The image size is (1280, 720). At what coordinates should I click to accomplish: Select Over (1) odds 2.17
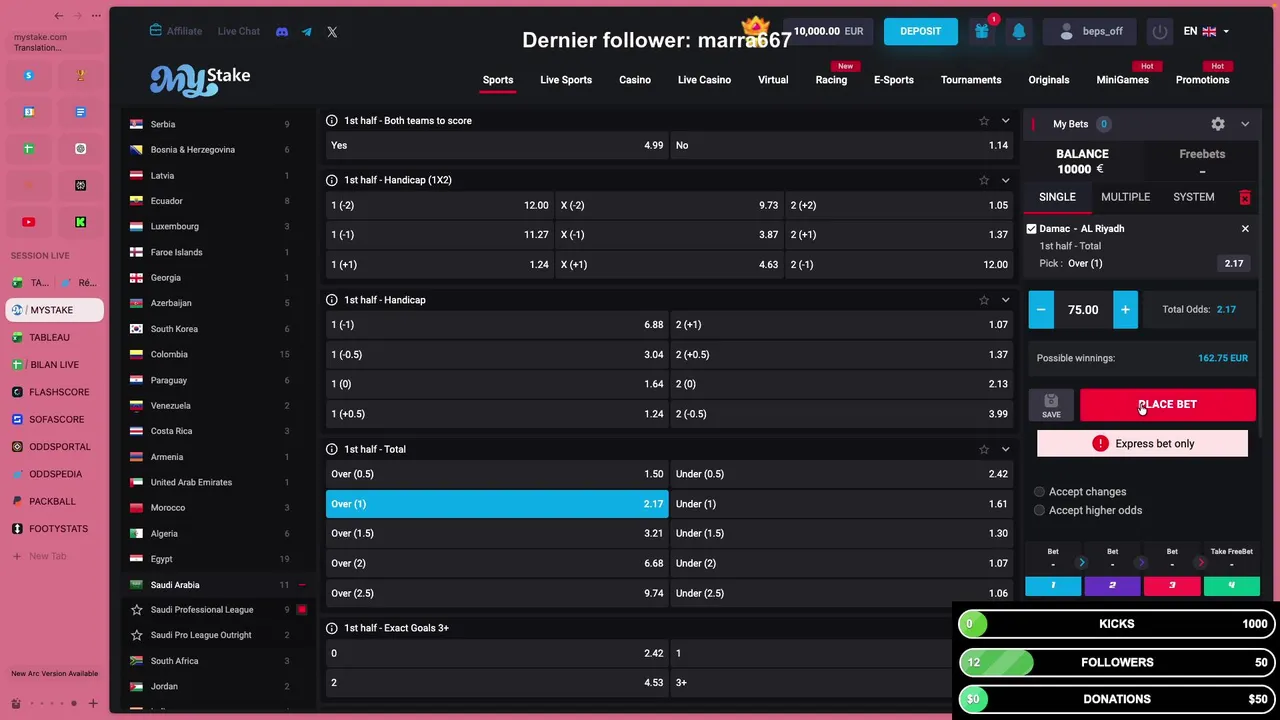[497, 504]
